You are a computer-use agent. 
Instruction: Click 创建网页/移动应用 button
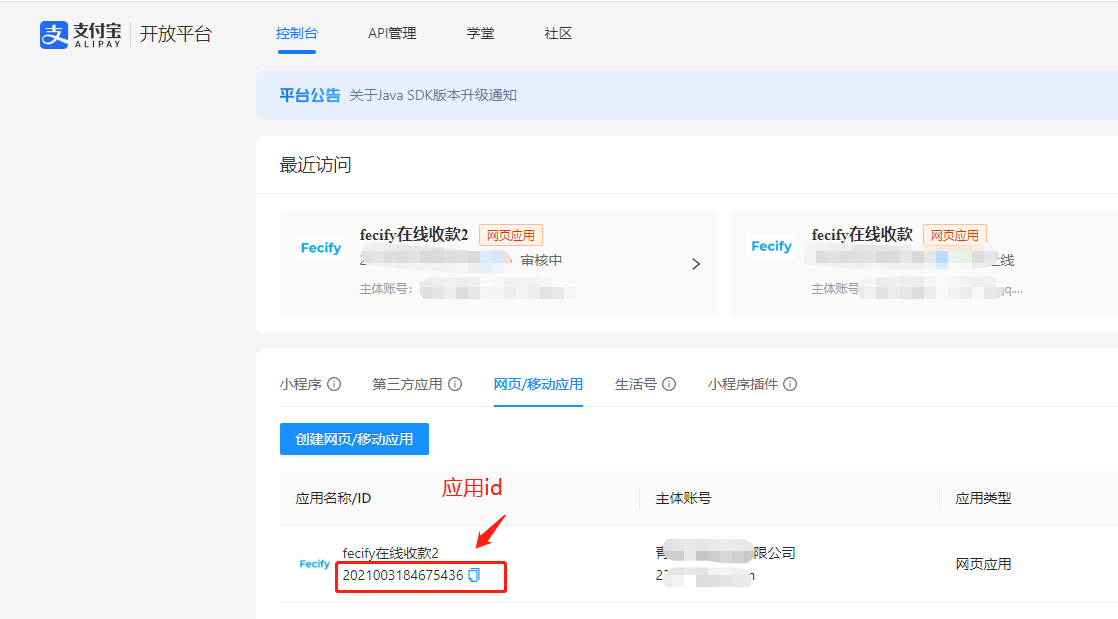pyautogui.click(x=354, y=439)
